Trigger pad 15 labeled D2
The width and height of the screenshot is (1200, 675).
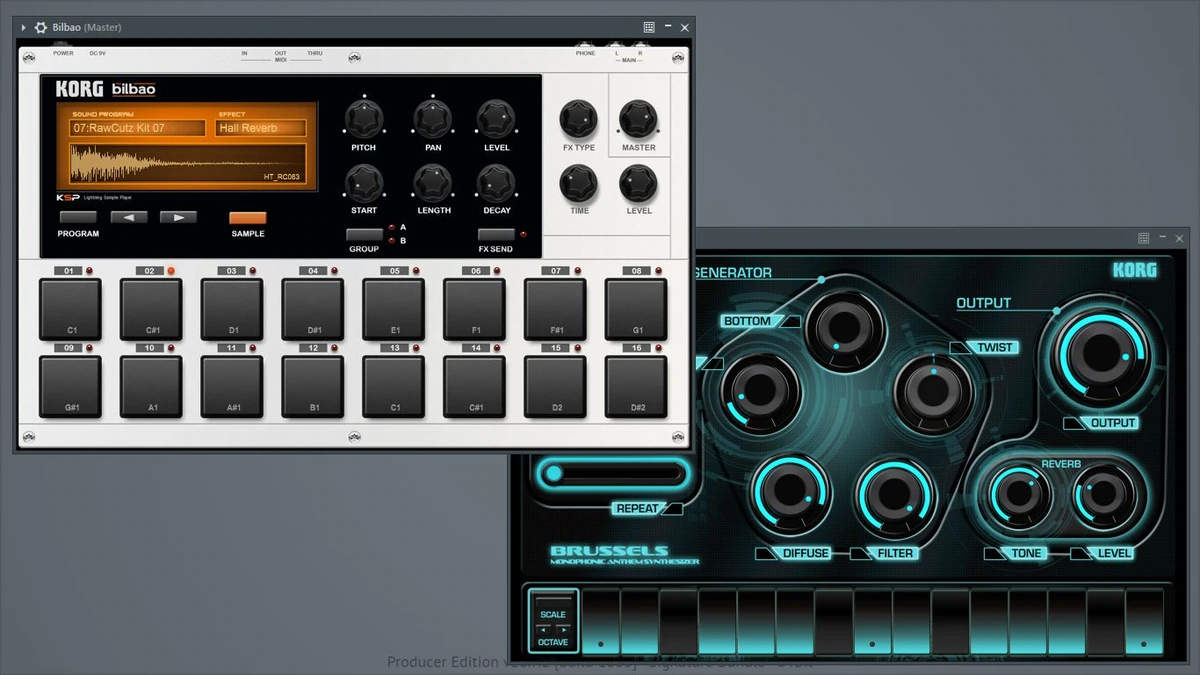point(555,386)
